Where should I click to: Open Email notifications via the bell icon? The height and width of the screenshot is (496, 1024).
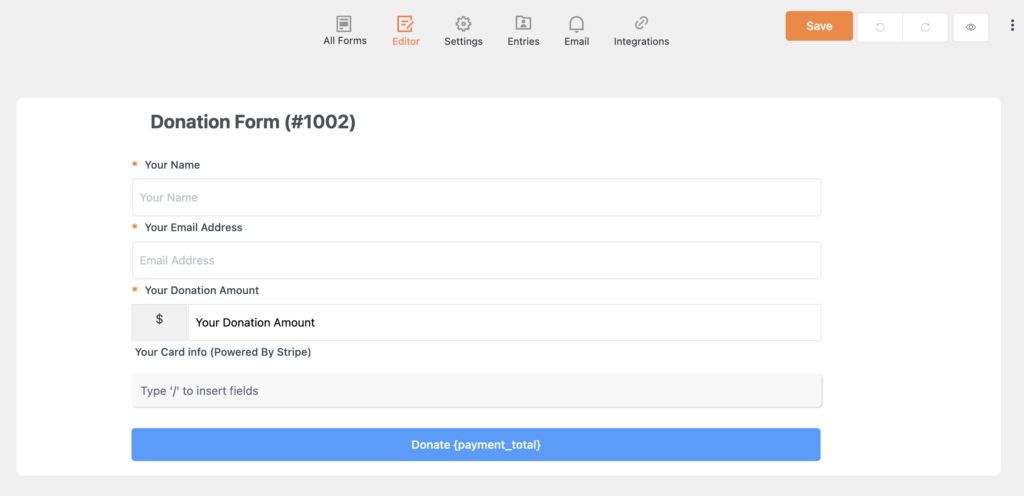(576, 31)
